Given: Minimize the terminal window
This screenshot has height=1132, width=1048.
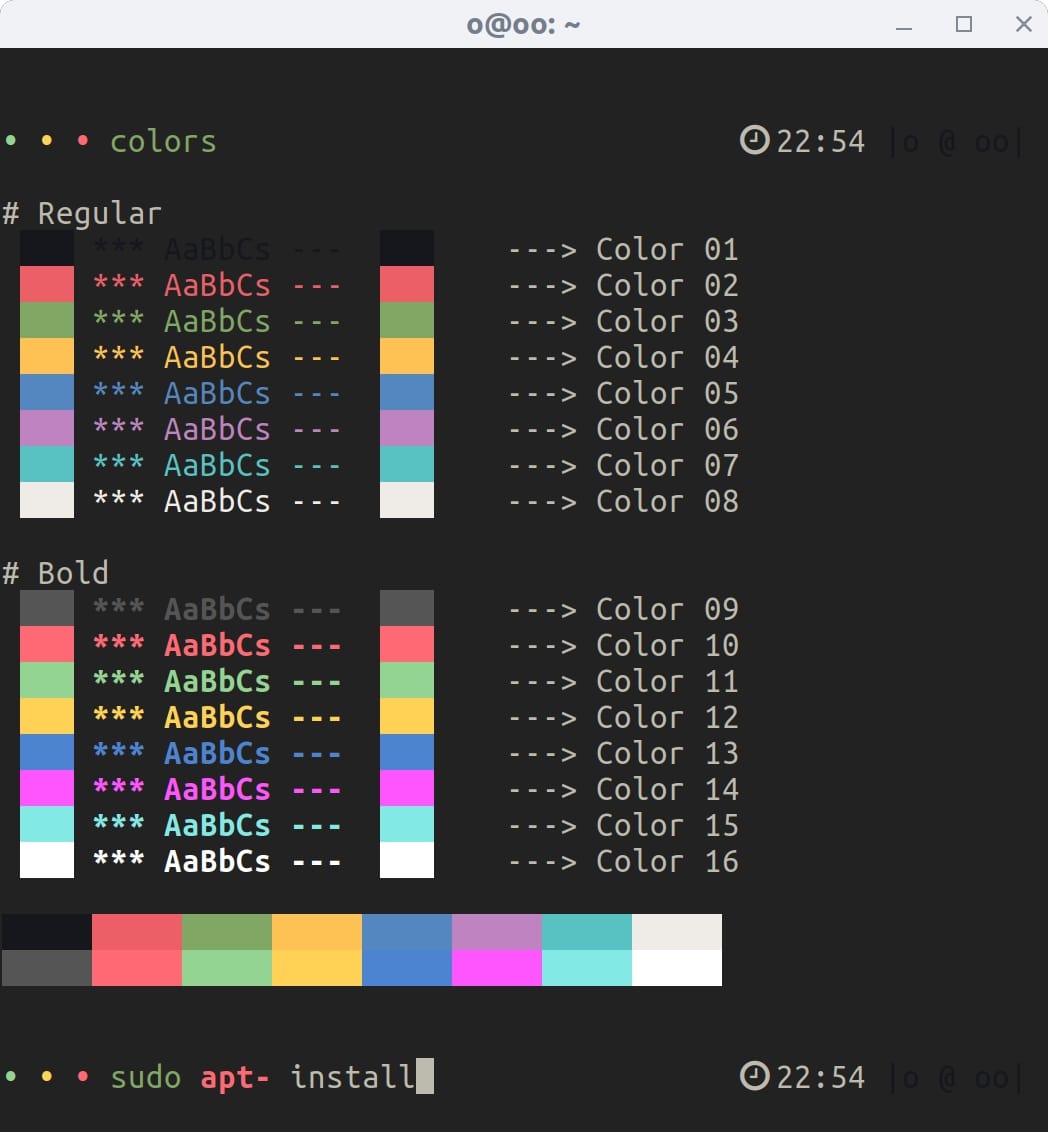Looking at the screenshot, I should pyautogui.click(x=904, y=25).
